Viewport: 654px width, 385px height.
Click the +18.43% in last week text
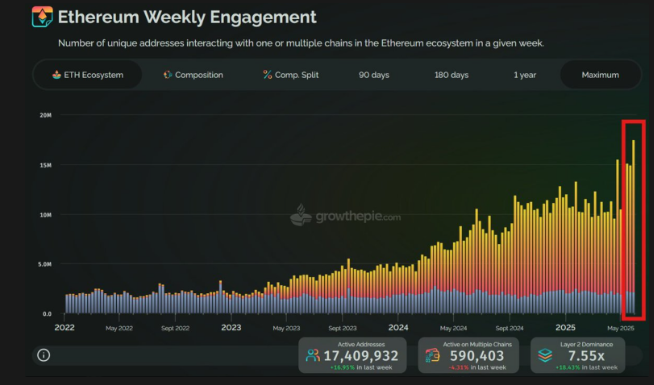(586, 367)
